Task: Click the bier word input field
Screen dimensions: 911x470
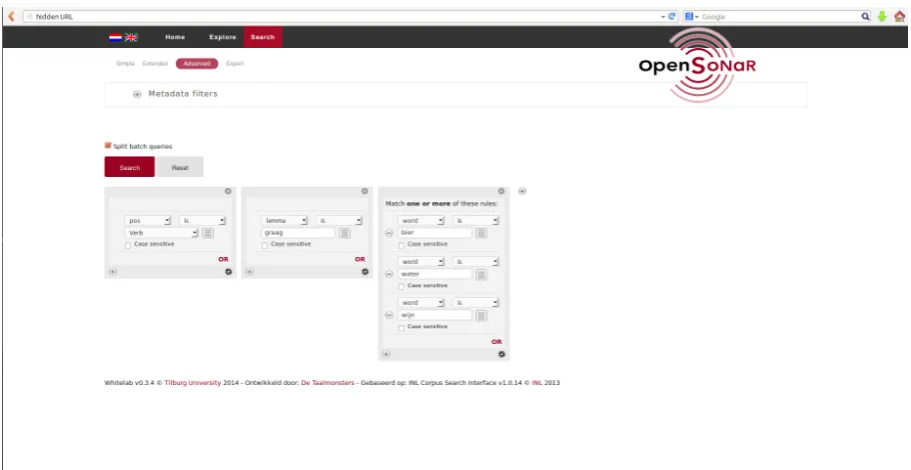Action: [x=435, y=233]
